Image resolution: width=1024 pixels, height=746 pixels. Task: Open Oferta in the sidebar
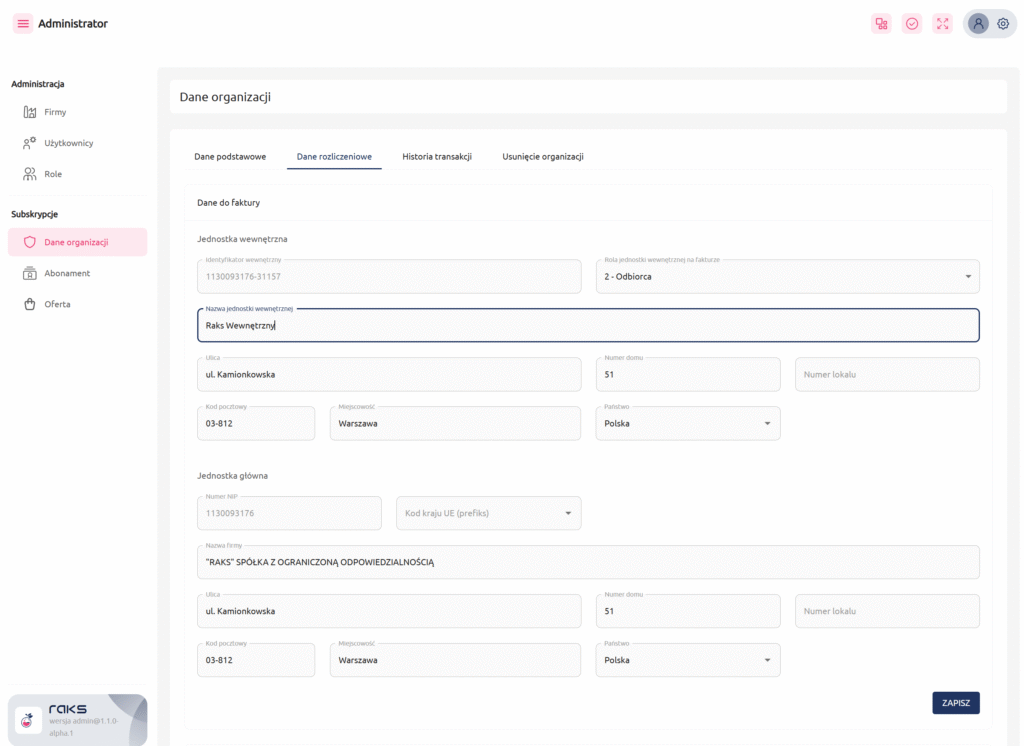(x=57, y=304)
